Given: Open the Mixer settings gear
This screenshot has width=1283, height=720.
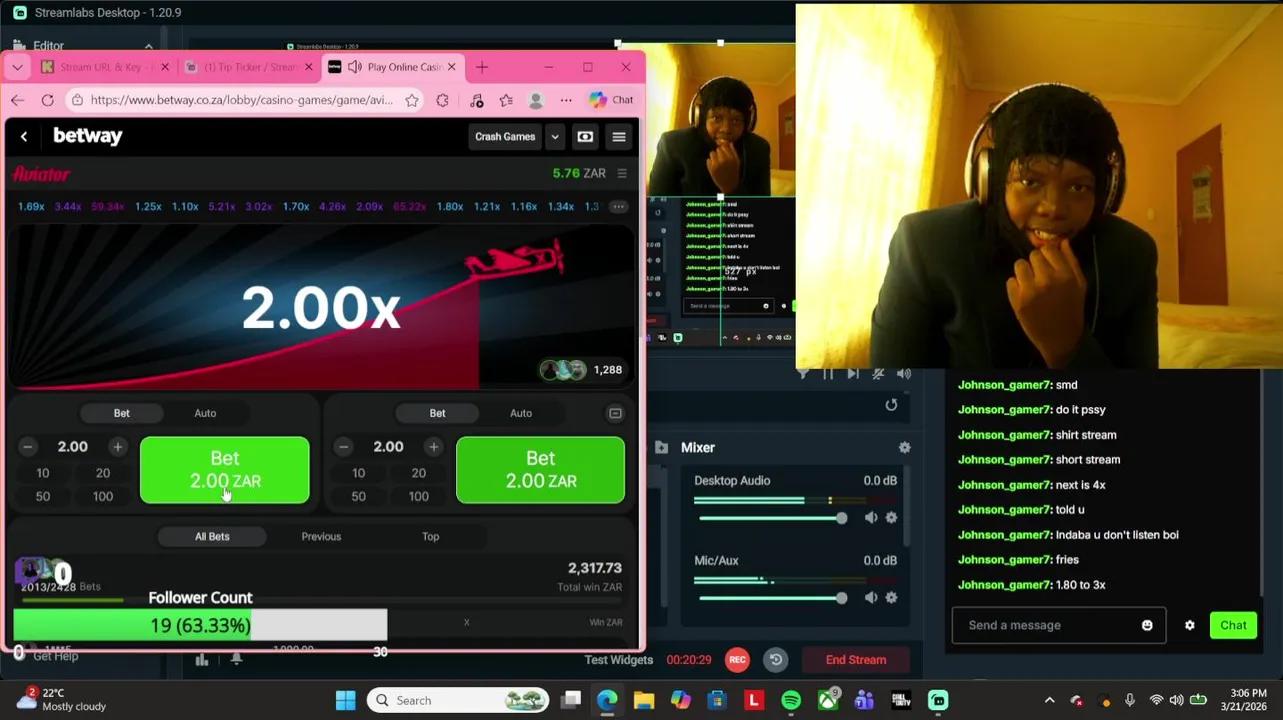Looking at the screenshot, I should pos(905,447).
